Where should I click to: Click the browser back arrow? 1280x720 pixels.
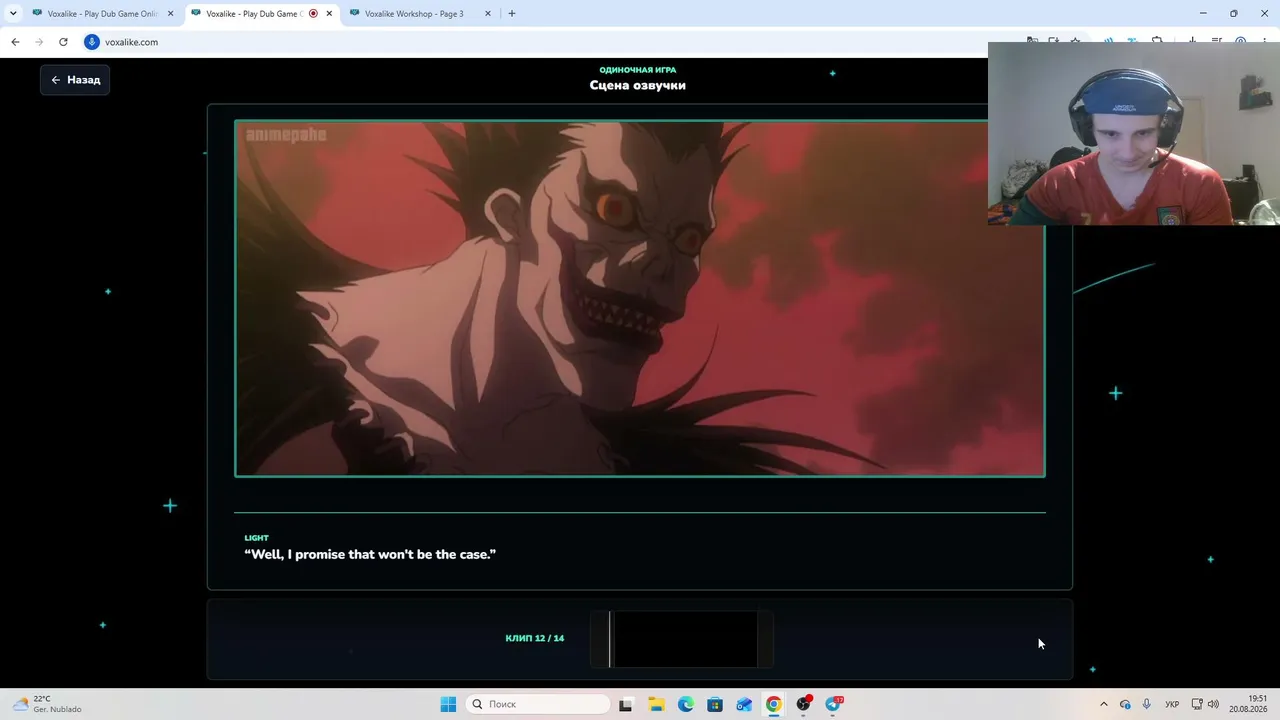15,42
